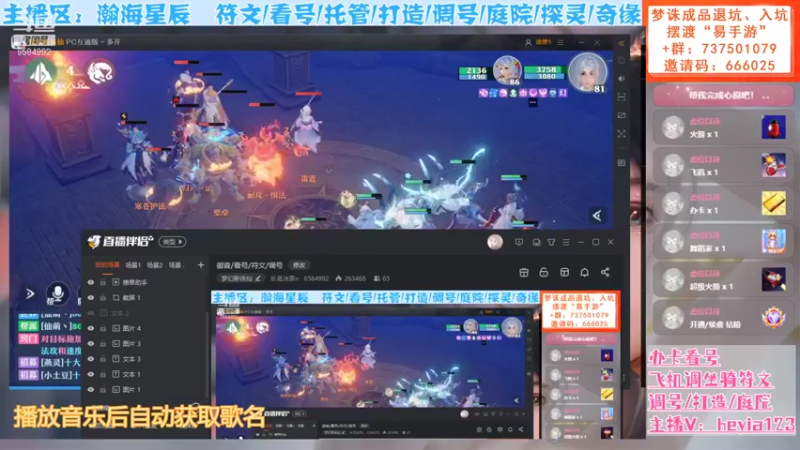
Task: Switch to 场景1 tab
Action: (x=133, y=265)
